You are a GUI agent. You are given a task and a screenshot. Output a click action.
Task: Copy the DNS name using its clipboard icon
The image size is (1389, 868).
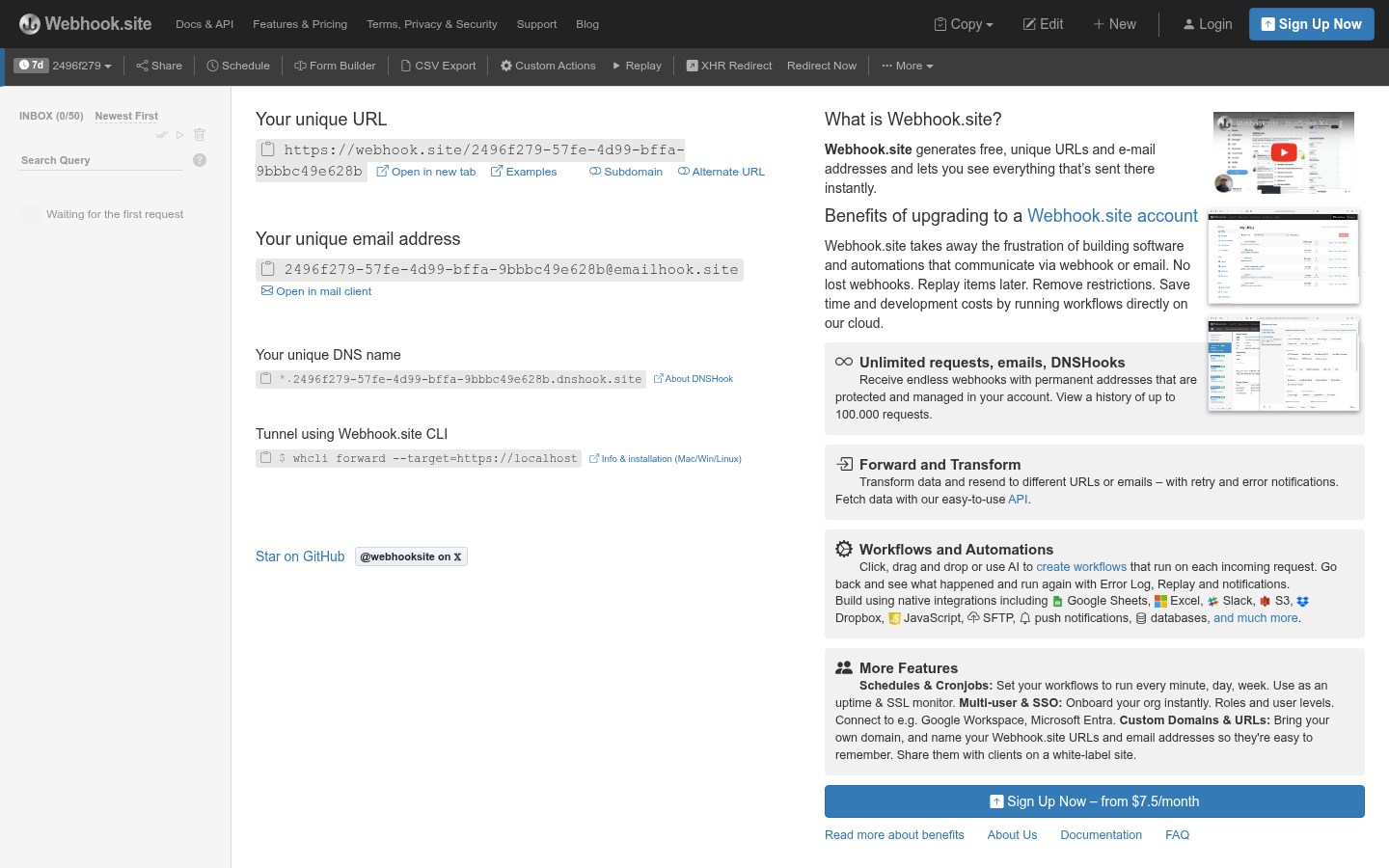pos(266,379)
